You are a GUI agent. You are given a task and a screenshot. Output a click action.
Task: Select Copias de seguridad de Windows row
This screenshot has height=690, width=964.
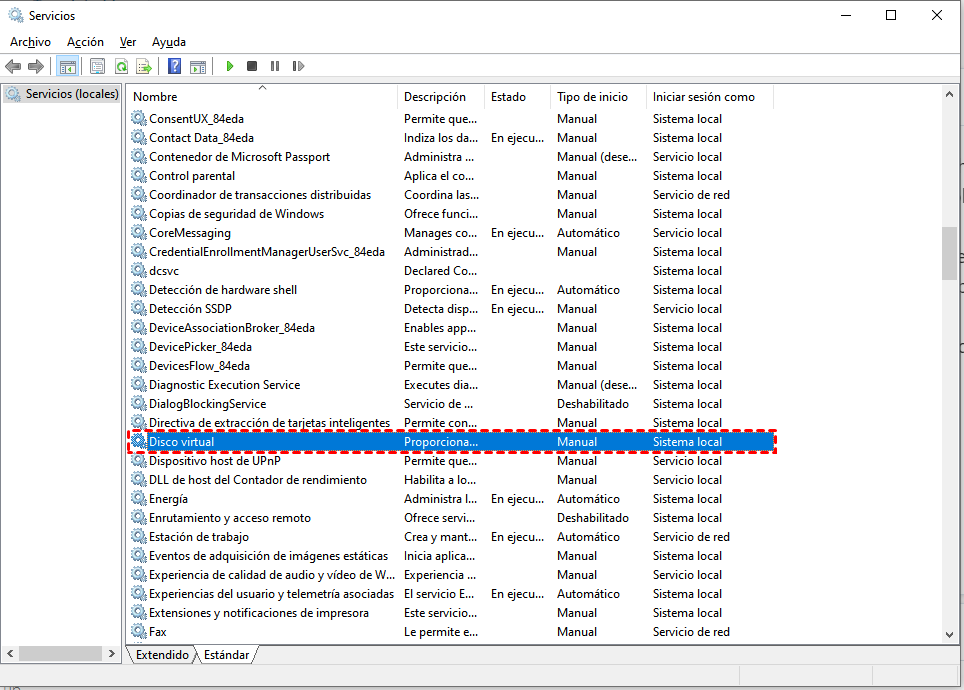click(x=452, y=213)
